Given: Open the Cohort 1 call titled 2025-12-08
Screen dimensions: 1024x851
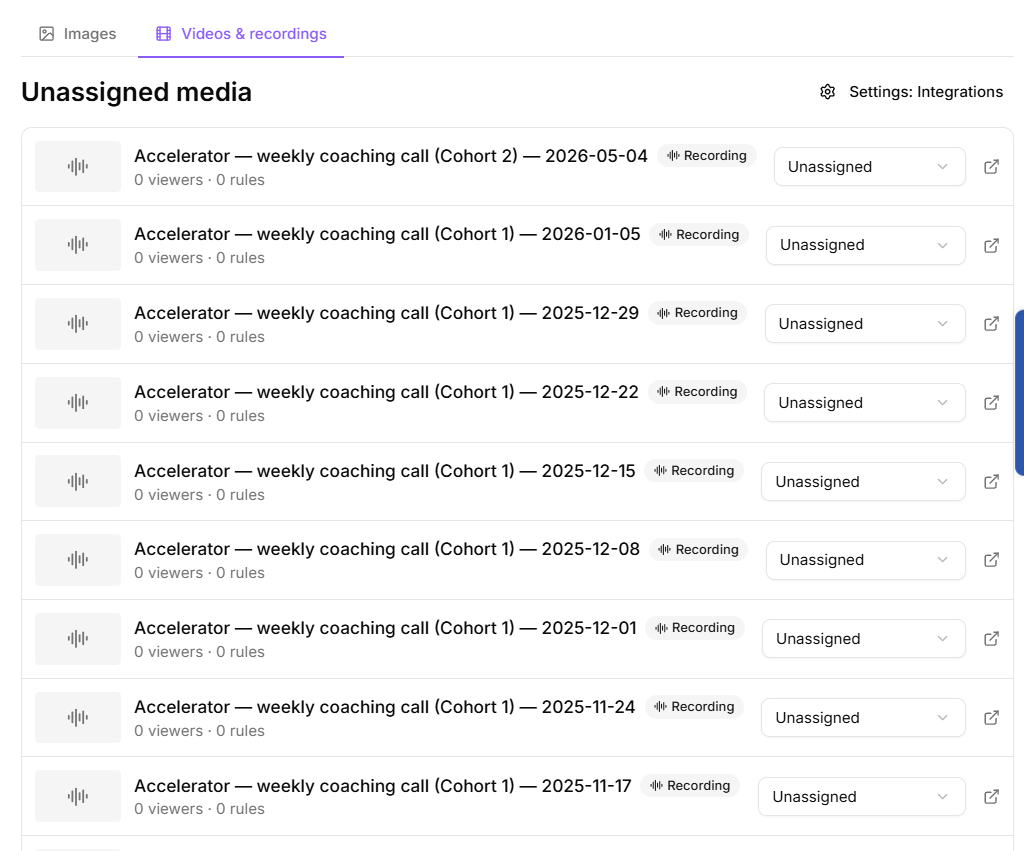Looking at the screenshot, I should 387,549.
